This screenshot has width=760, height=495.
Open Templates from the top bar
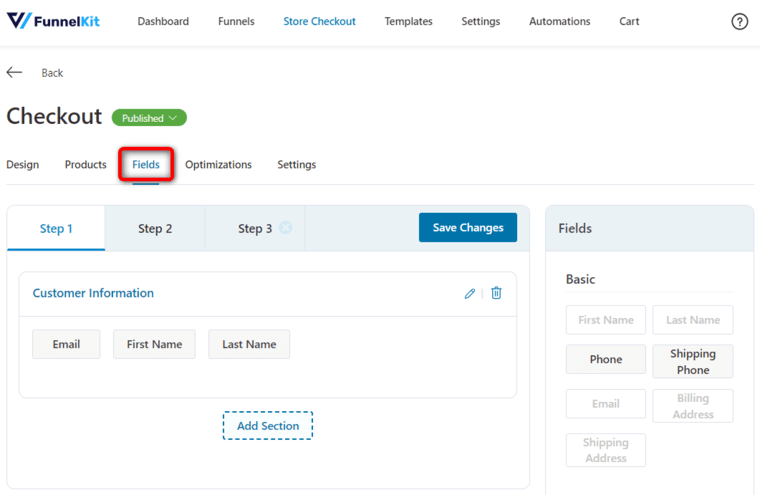pos(409,21)
